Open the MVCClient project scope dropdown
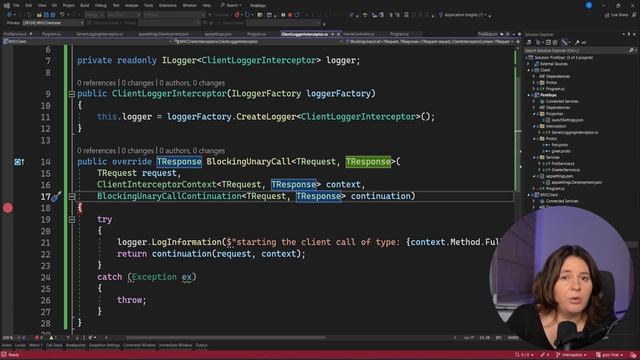The width and height of the screenshot is (640, 360). 87,42
